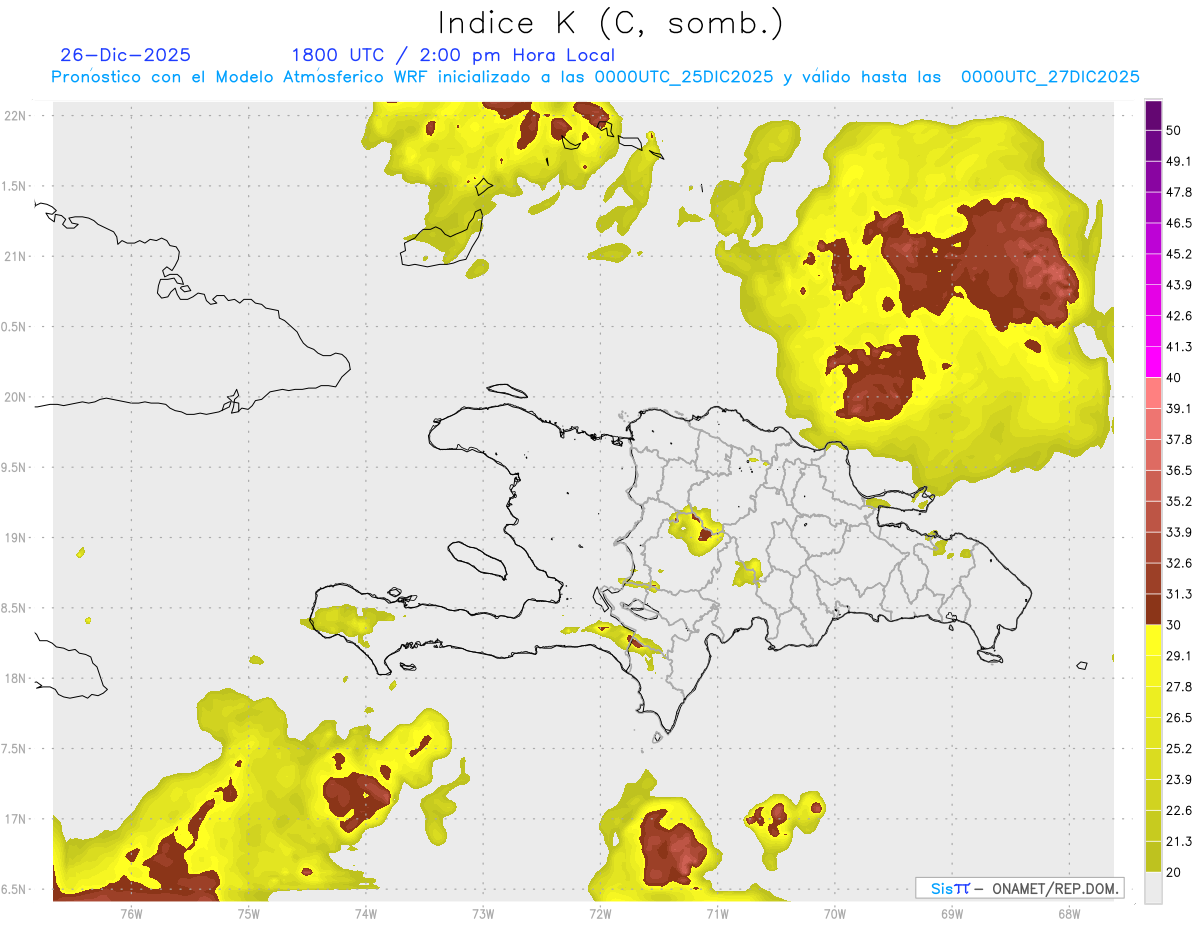Click the '23.9' colorbar value
1200x927 pixels.
pos(1179,780)
